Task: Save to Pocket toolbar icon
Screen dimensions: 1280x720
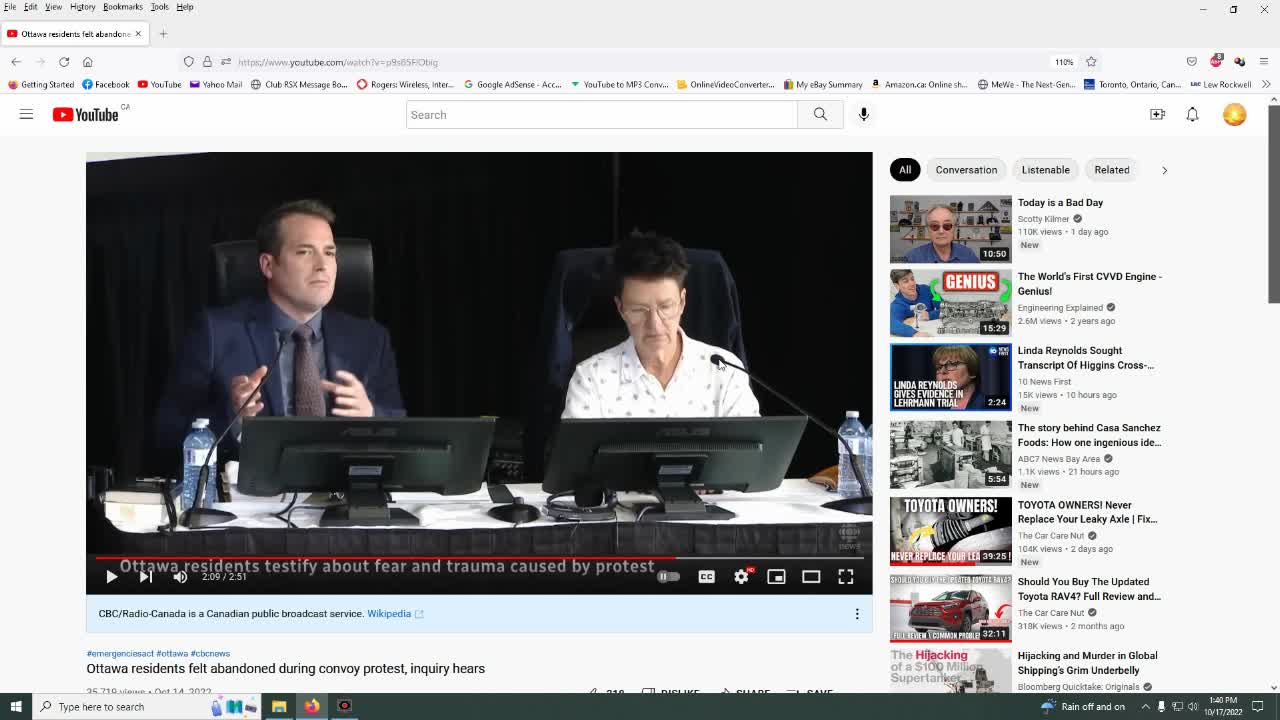Action: tap(1191, 62)
